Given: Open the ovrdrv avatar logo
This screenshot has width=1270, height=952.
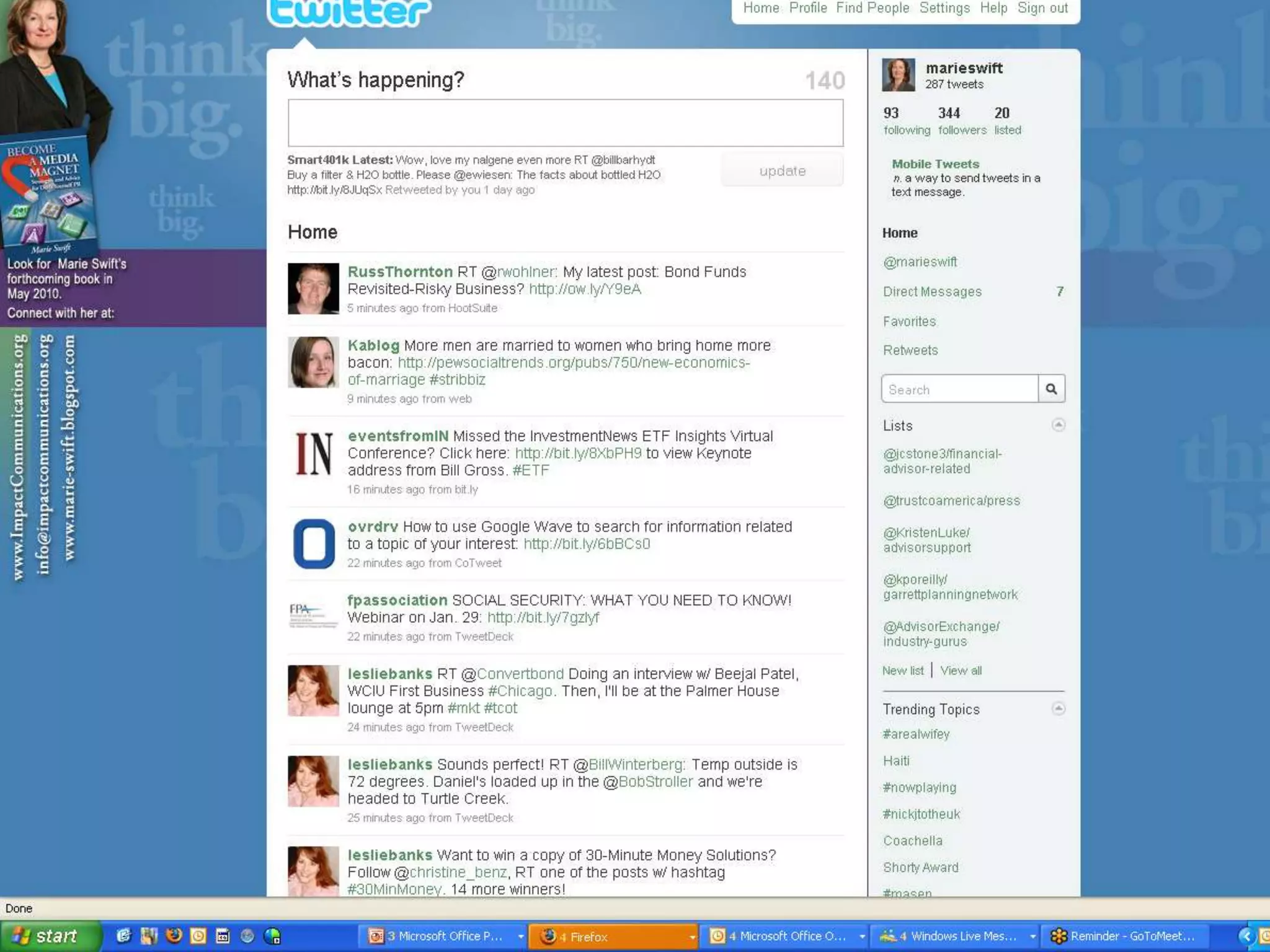Looking at the screenshot, I should point(313,544).
